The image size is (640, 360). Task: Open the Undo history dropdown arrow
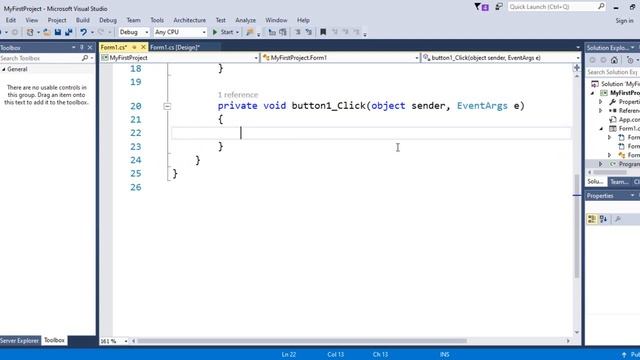click(x=92, y=32)
